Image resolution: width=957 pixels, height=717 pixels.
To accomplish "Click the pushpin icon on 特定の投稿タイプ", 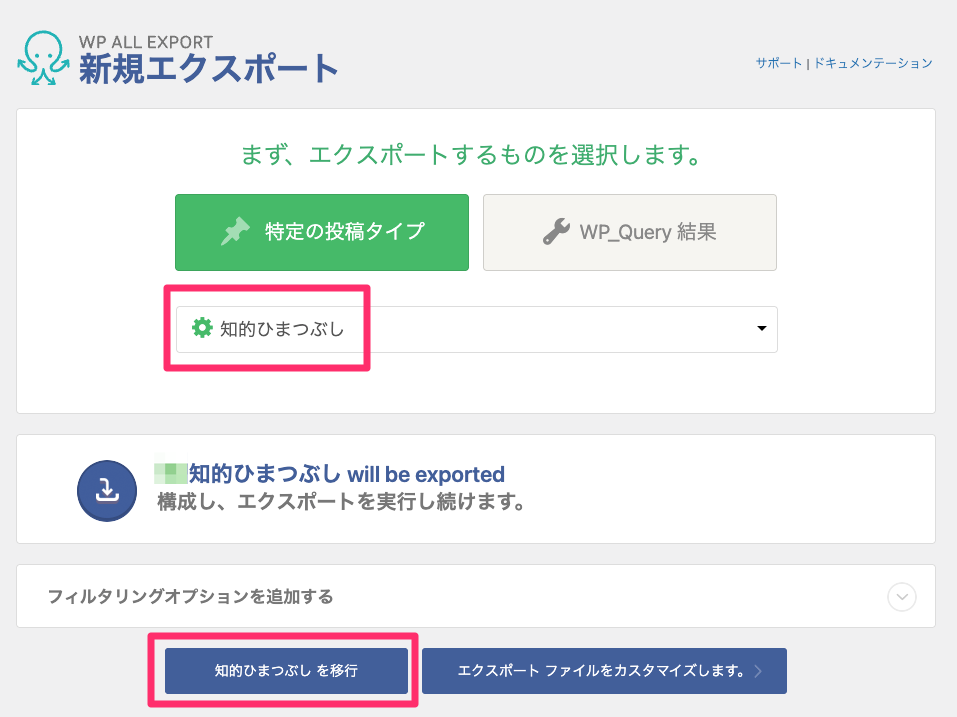I will [235, 231].
